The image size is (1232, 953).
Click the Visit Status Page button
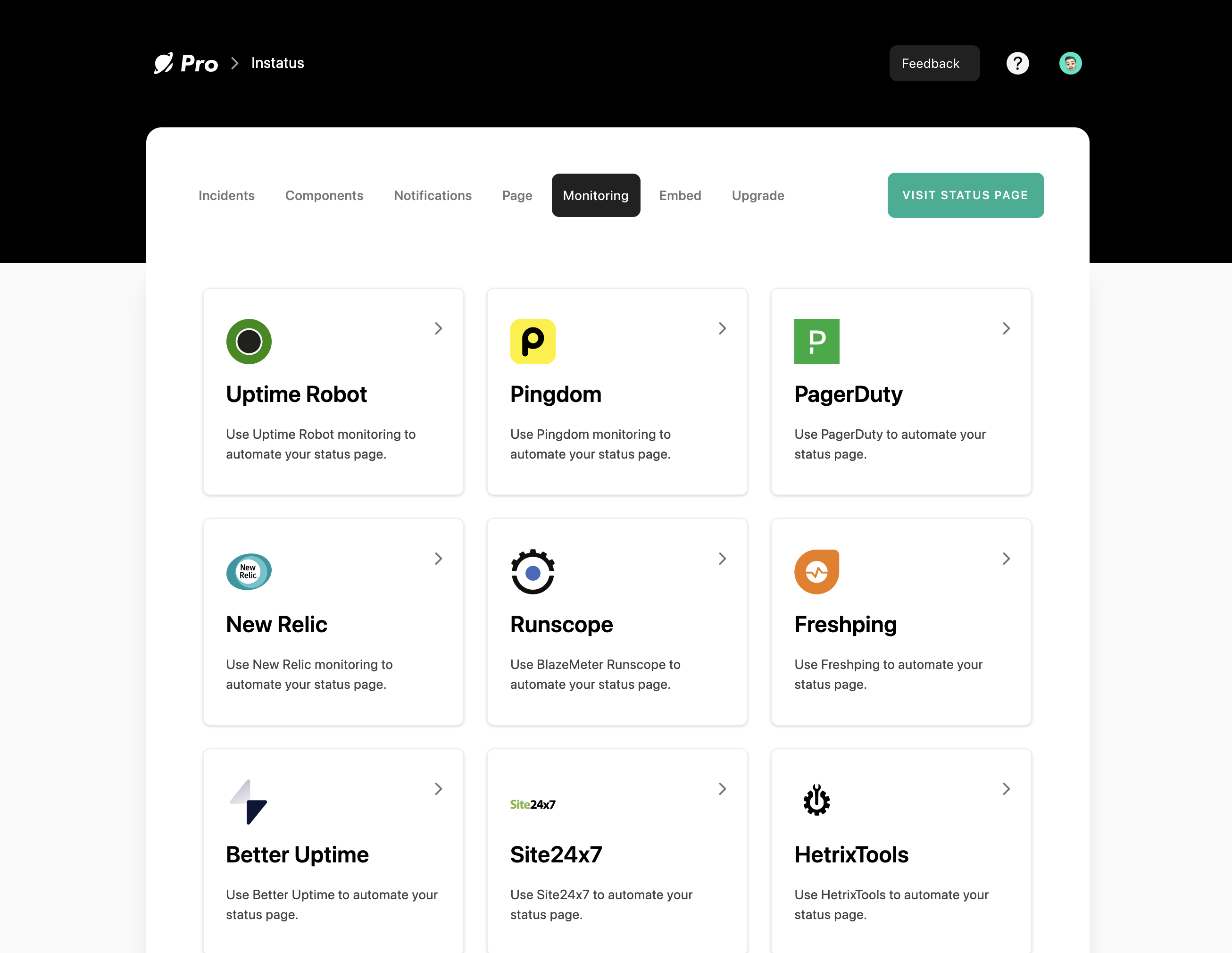(965, 195)
